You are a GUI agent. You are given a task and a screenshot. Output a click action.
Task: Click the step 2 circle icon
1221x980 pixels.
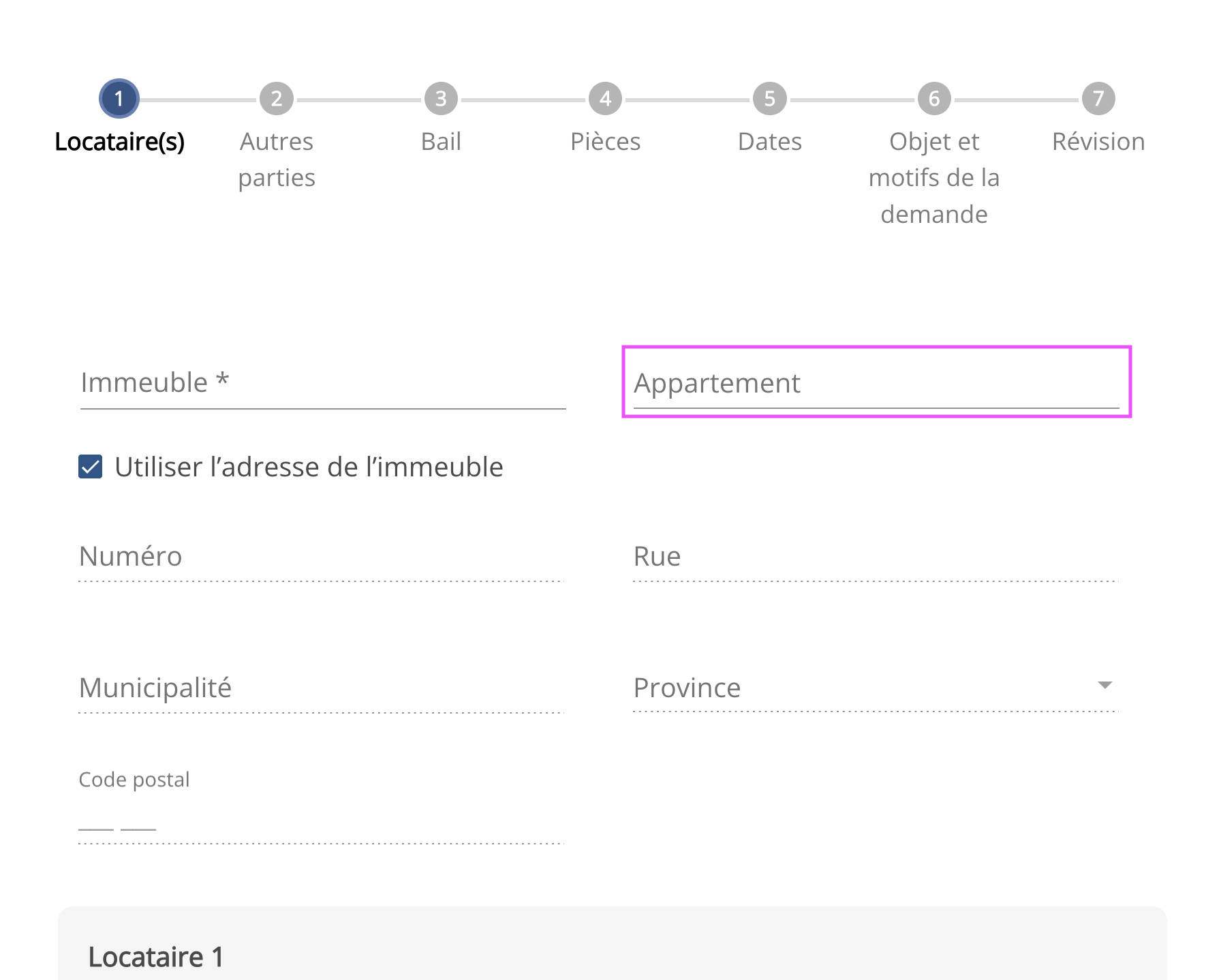(277, 99)
